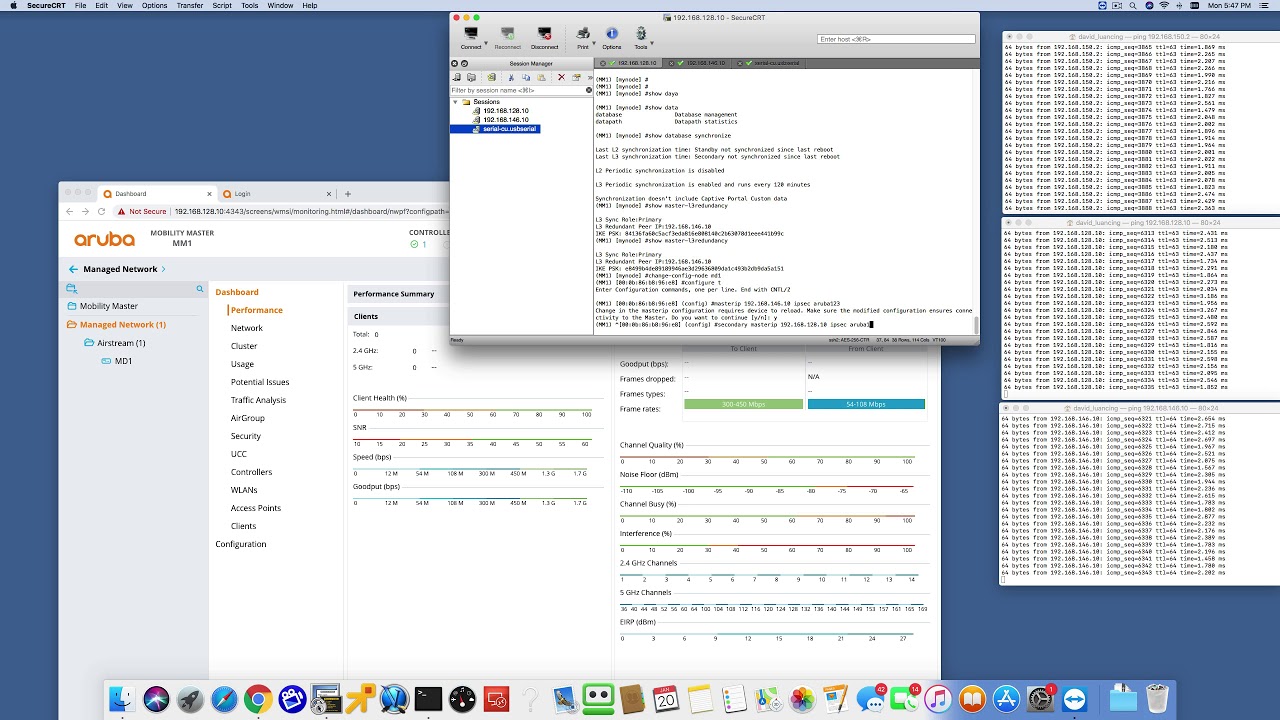The height and width of the screenshot is (720, 1280).
Task: Open the Network dashboard page
Action: (247, 328)
